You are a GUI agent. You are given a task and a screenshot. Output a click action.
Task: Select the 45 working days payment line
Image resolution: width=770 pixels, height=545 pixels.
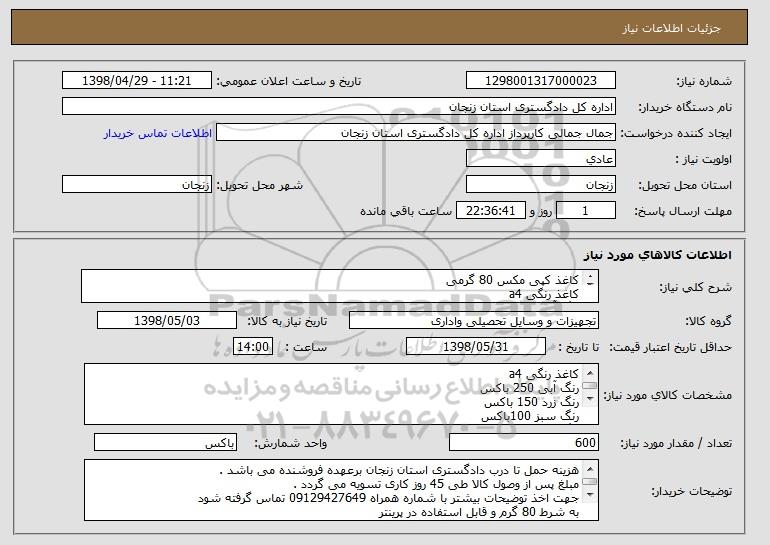pos(436,484)
